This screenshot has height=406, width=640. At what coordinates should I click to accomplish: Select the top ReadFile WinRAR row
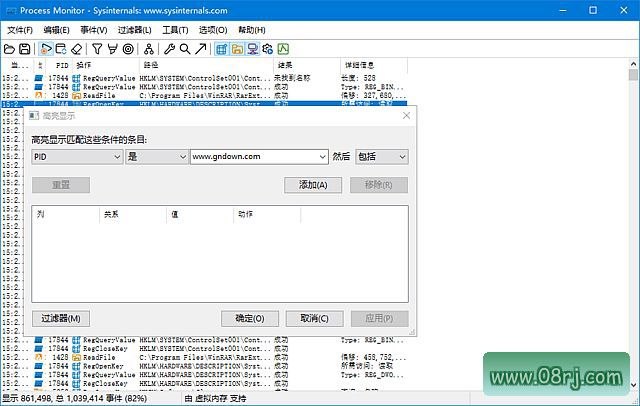[204, 95]
